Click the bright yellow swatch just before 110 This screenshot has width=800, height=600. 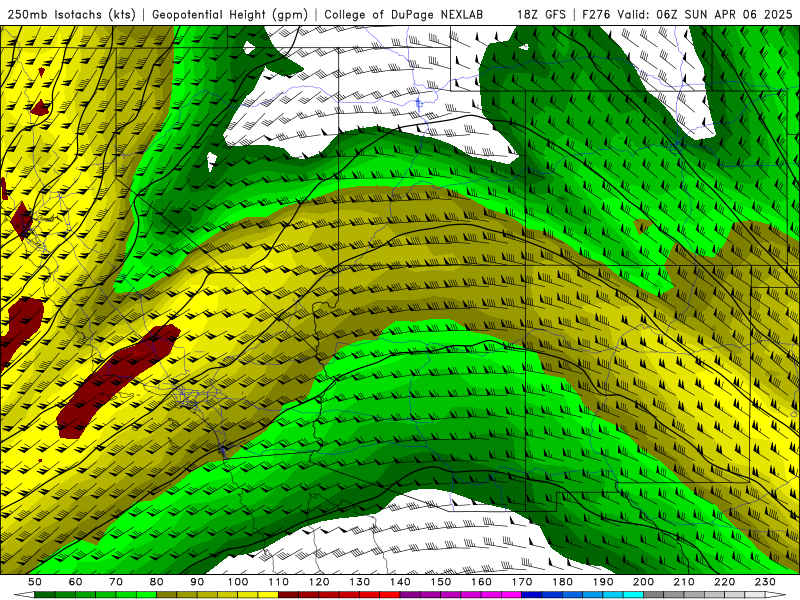(268, 595)
